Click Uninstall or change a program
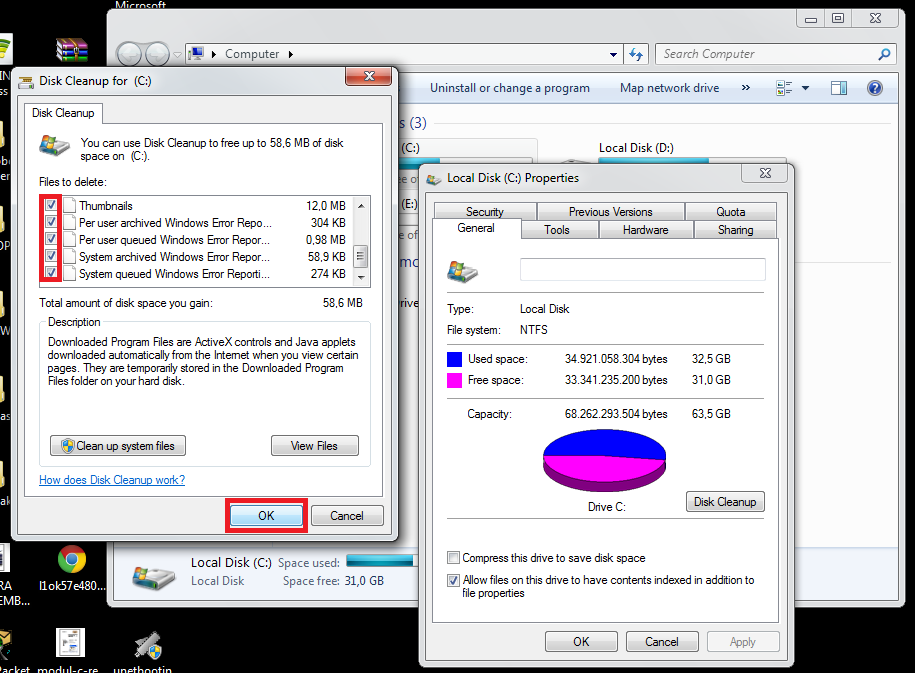Viewport: 918px width, 674px height. [509, 88]
